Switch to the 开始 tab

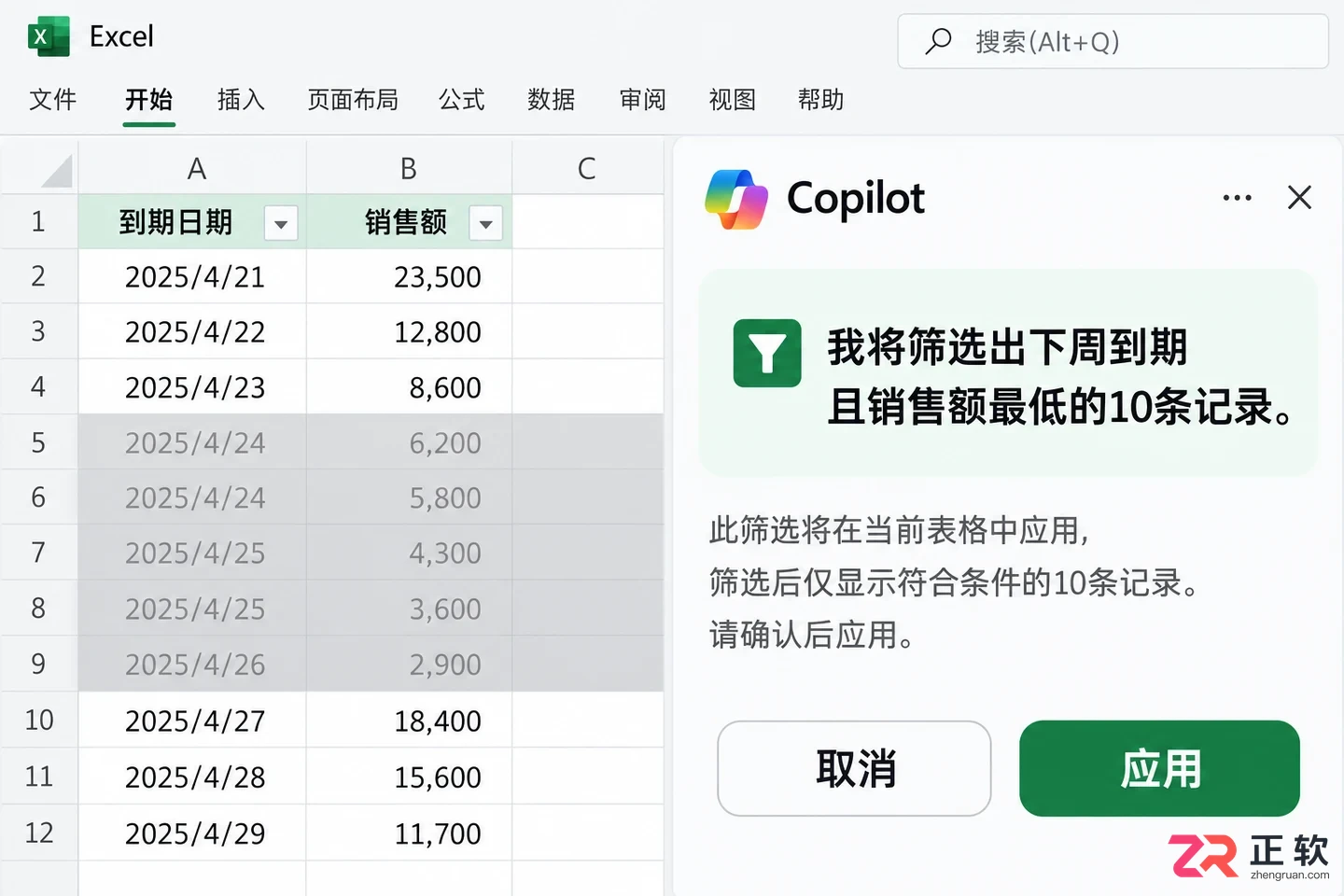coord(149,100)
